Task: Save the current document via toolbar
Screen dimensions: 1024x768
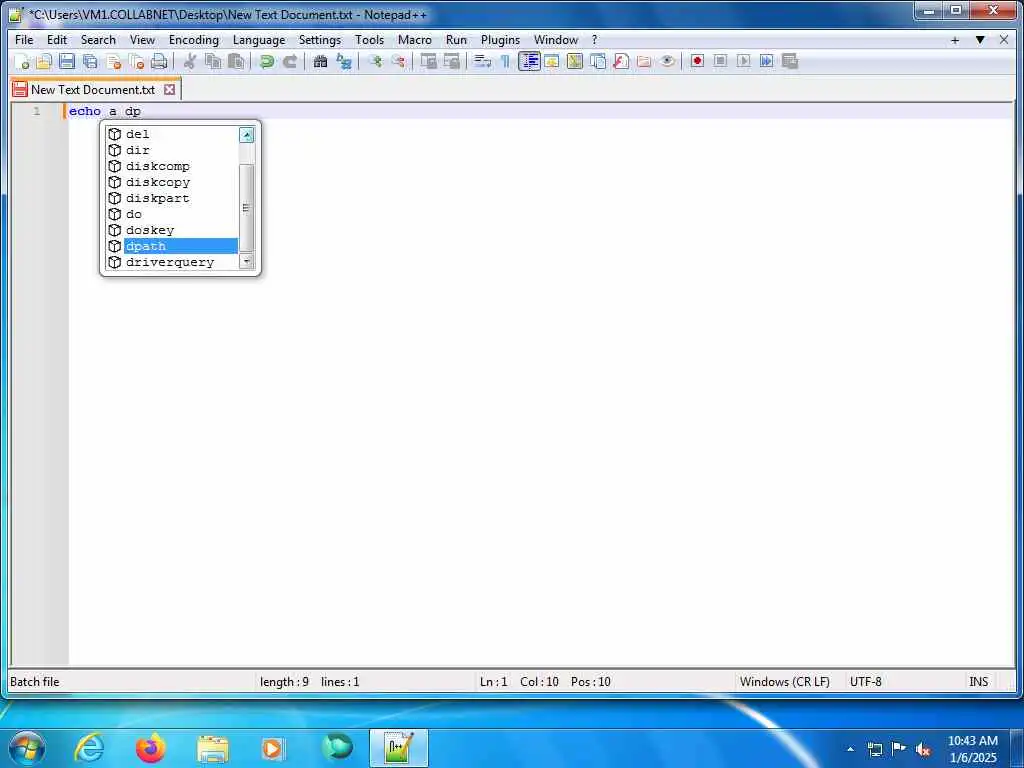Action: 67,61
